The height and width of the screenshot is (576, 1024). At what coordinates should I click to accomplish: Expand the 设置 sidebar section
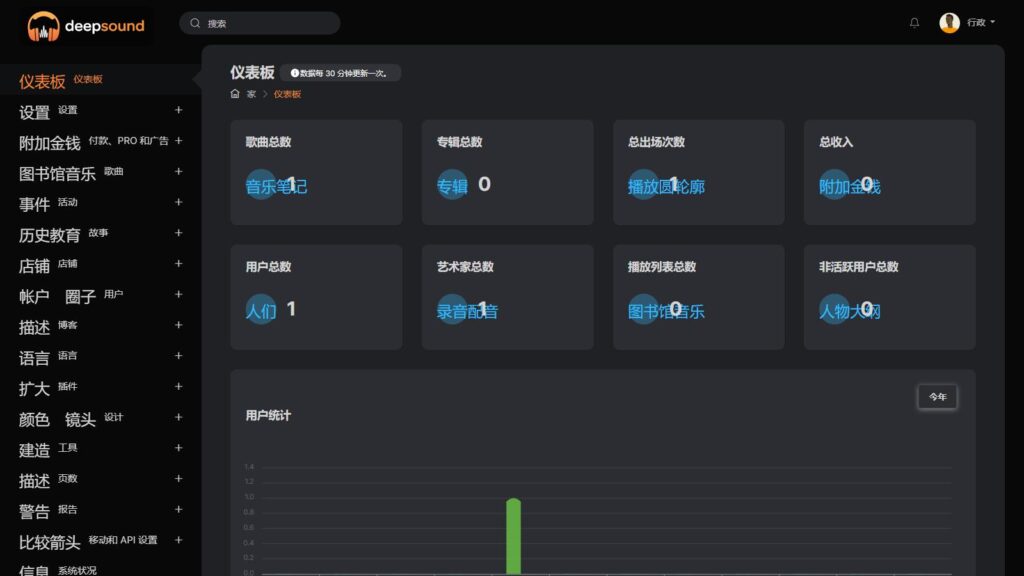click(x=179, y=111)
